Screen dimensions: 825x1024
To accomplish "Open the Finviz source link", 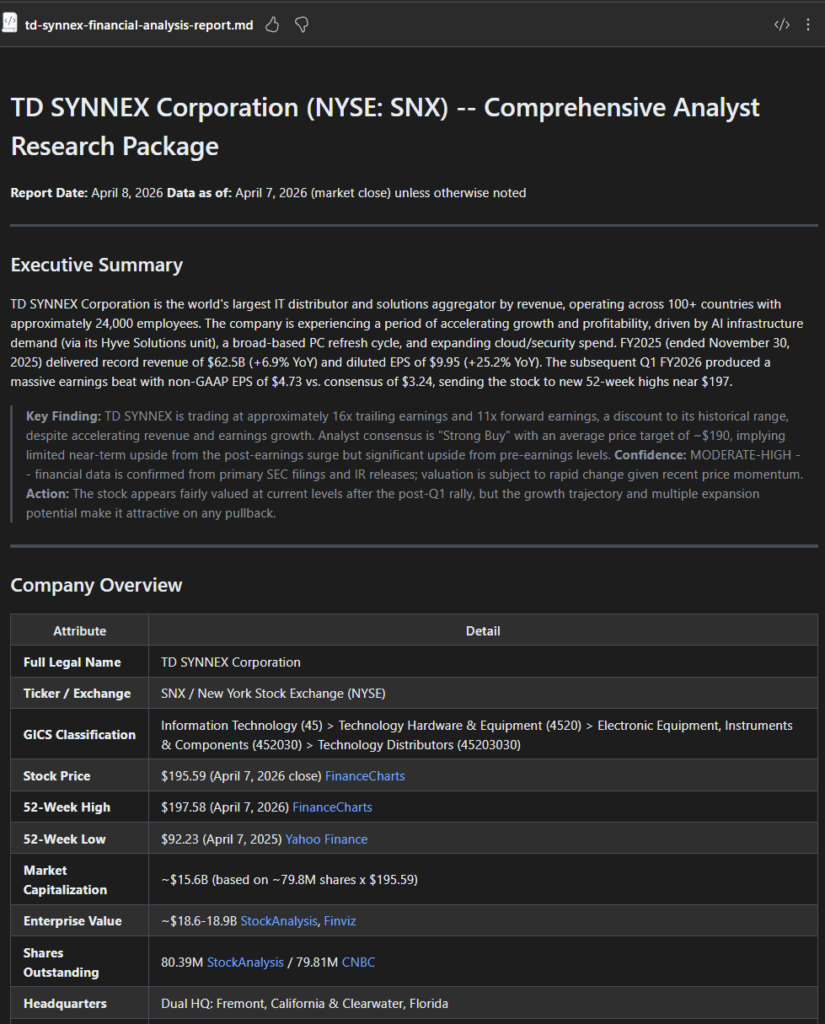I will click(x=340, y=921).
